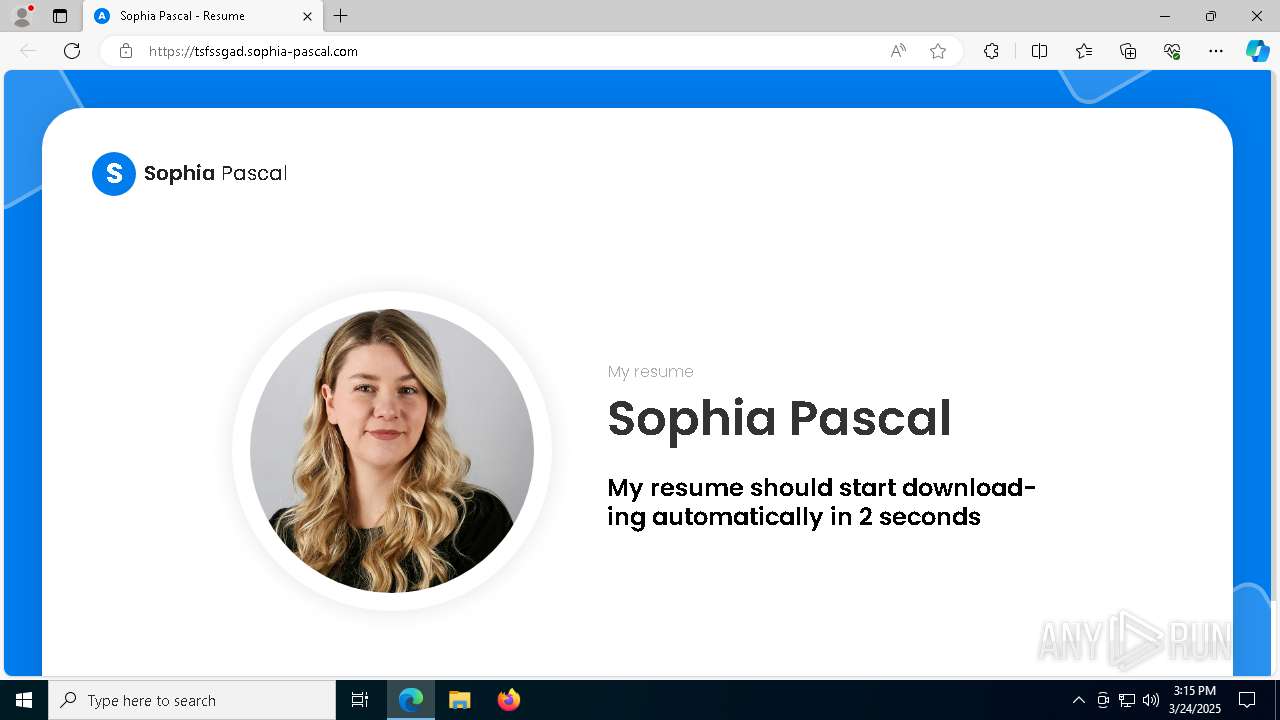Viewport: 1280px width, 720px height.
Task: Launch Firefox from taskbar
Action: tap(508, 700)
